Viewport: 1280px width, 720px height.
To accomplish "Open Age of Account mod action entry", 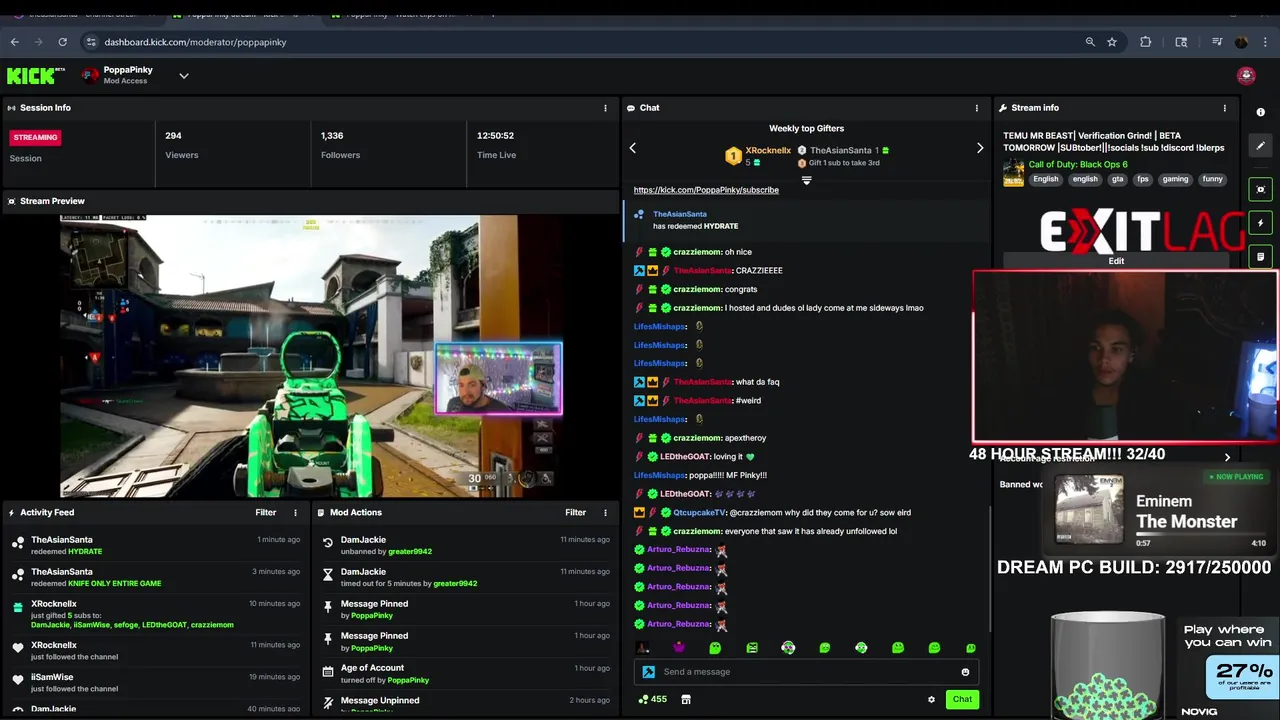I will [467, 674].
